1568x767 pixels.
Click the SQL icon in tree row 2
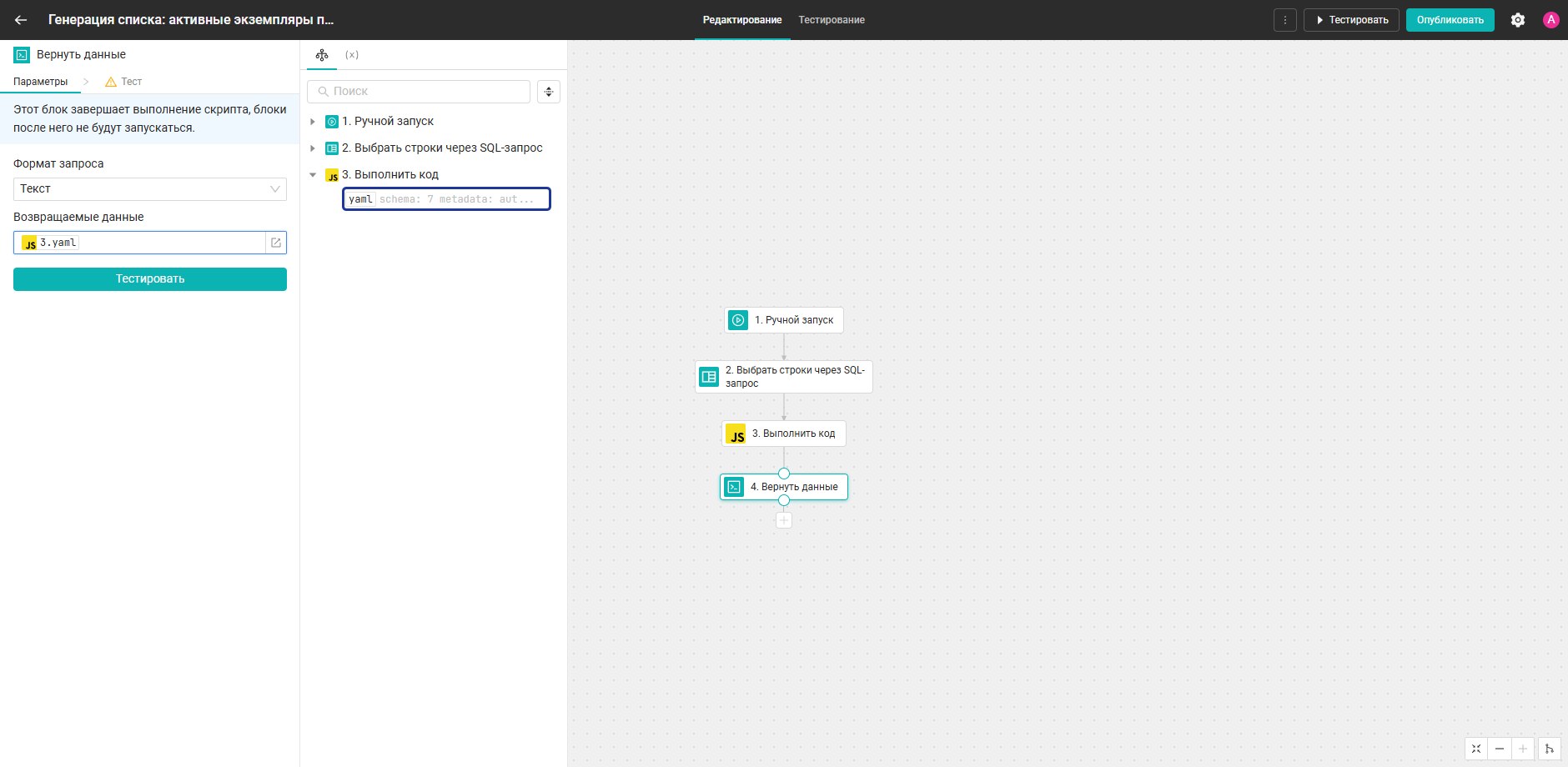click(x=332, y=148)
